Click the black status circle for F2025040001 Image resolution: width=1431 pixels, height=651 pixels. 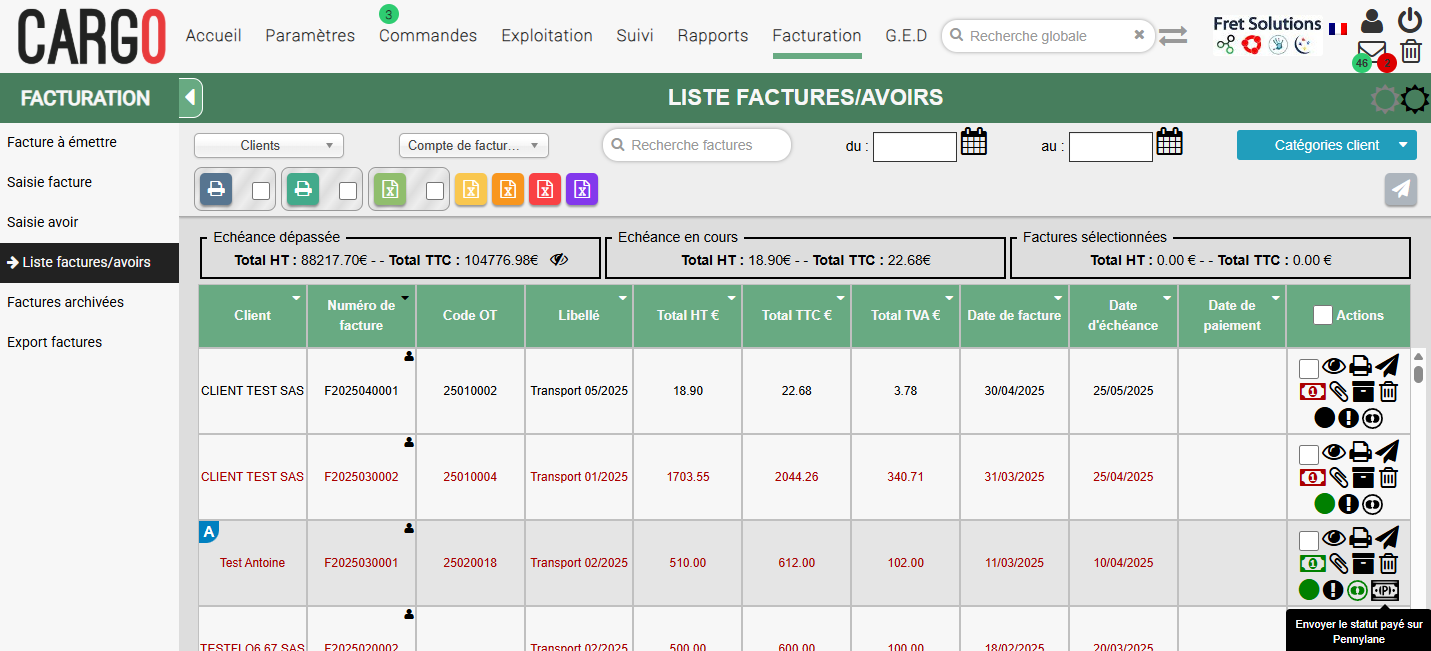tap(1324, 418)
